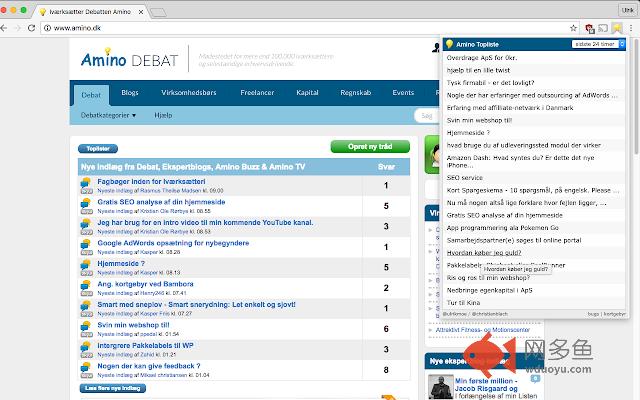Image resolution: width=640 pixels, height=400 pixels.
Task: Click the browser back arrow
Action: pos(4,28)
